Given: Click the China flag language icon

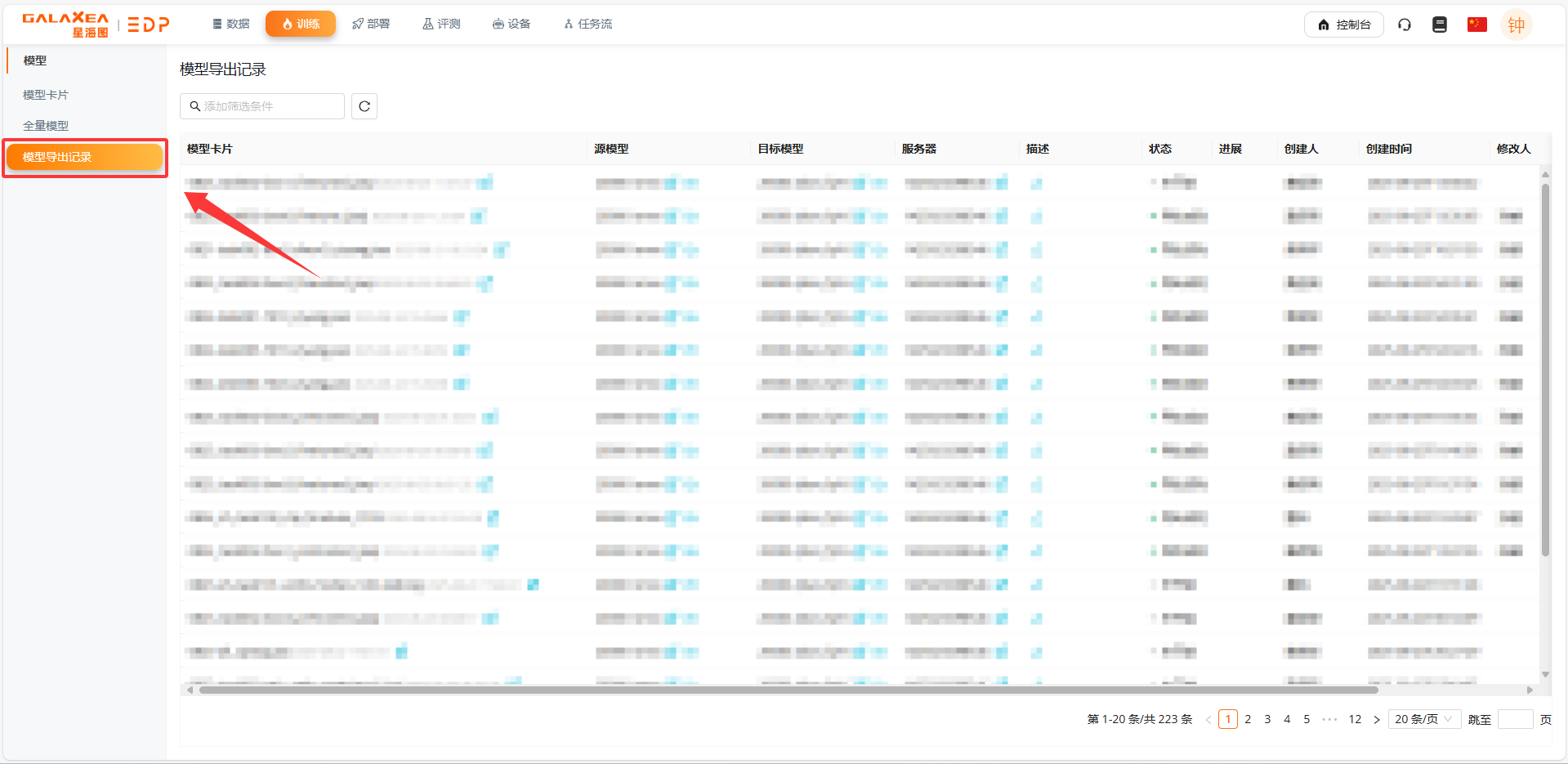Looking at the screenshot, I should pyautogui.click(x=1476, y=25).
